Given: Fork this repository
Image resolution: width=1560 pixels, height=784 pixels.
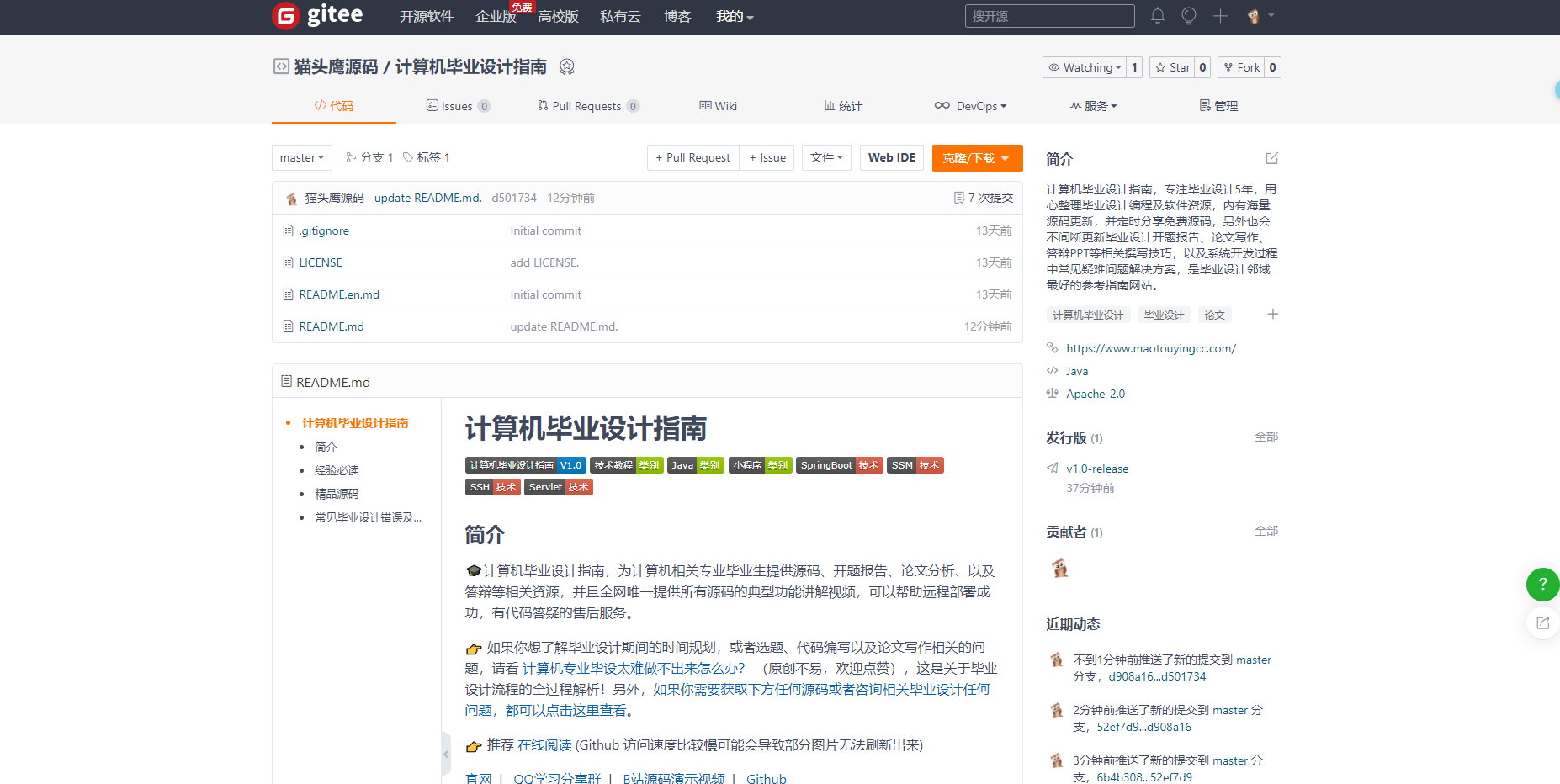Looking at the screenshot, I should 1241,67.
